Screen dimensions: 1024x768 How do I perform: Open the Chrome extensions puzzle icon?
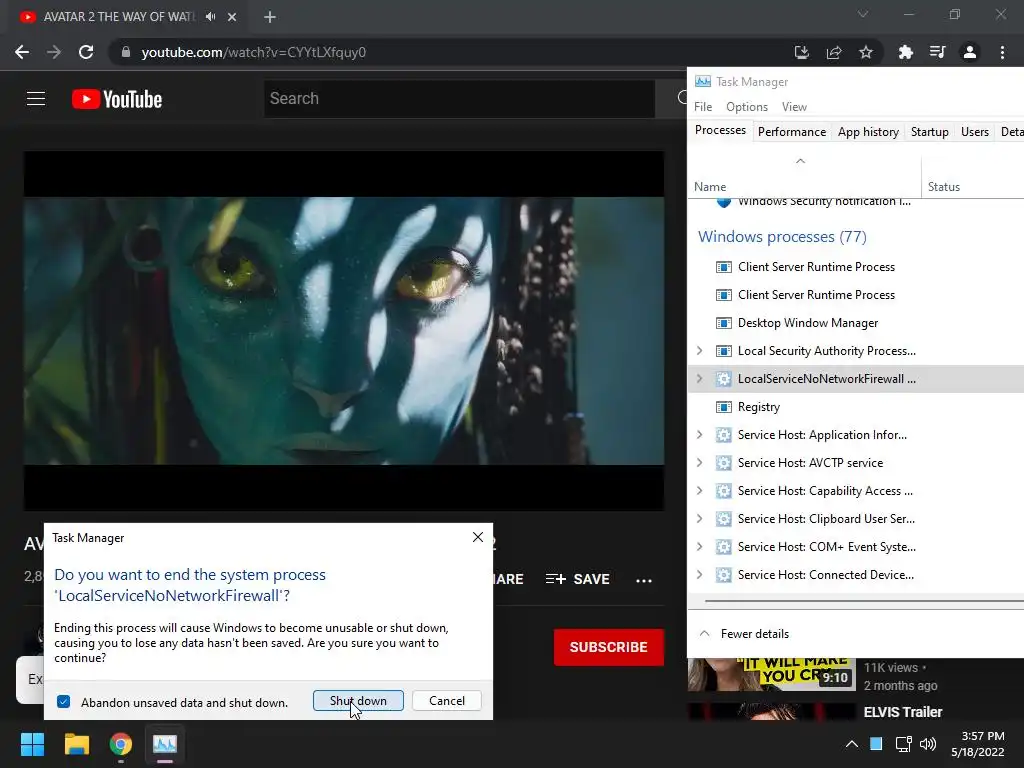click(x=906, y=52)
